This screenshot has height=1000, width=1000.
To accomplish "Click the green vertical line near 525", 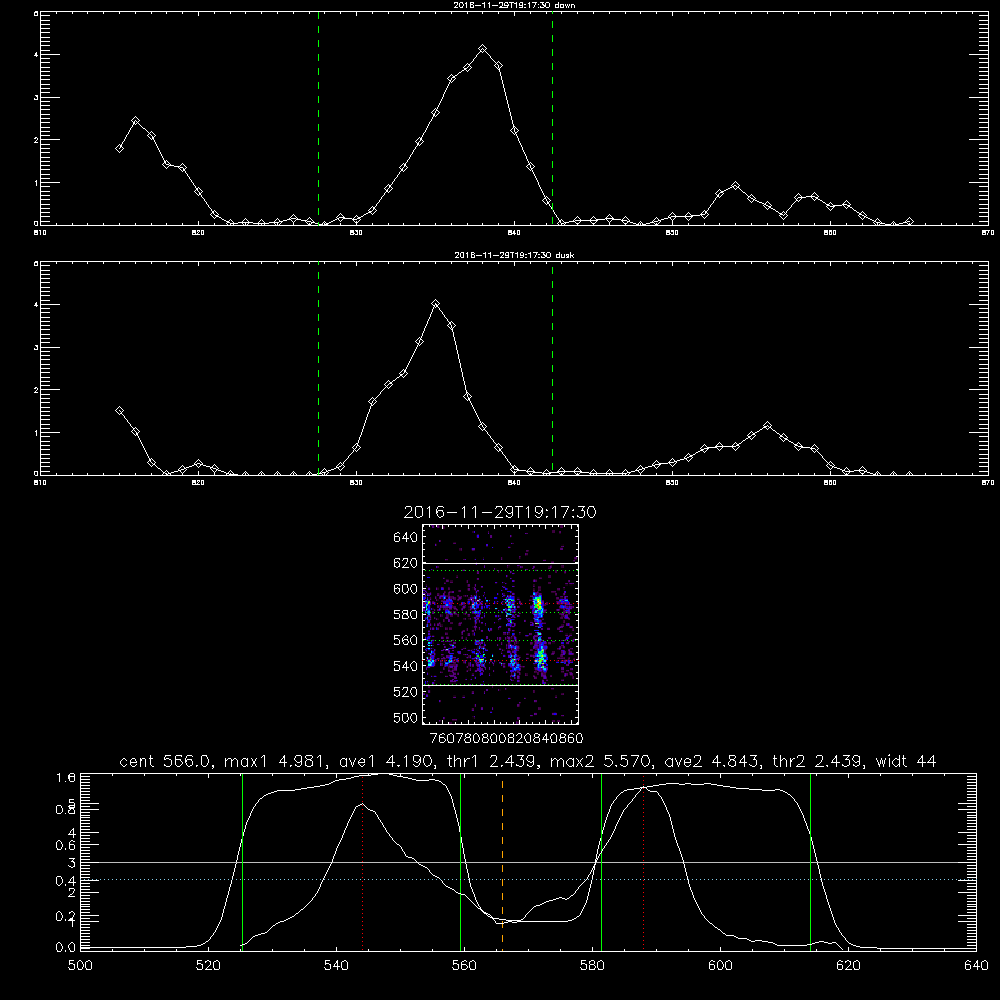I will [242, 861].
